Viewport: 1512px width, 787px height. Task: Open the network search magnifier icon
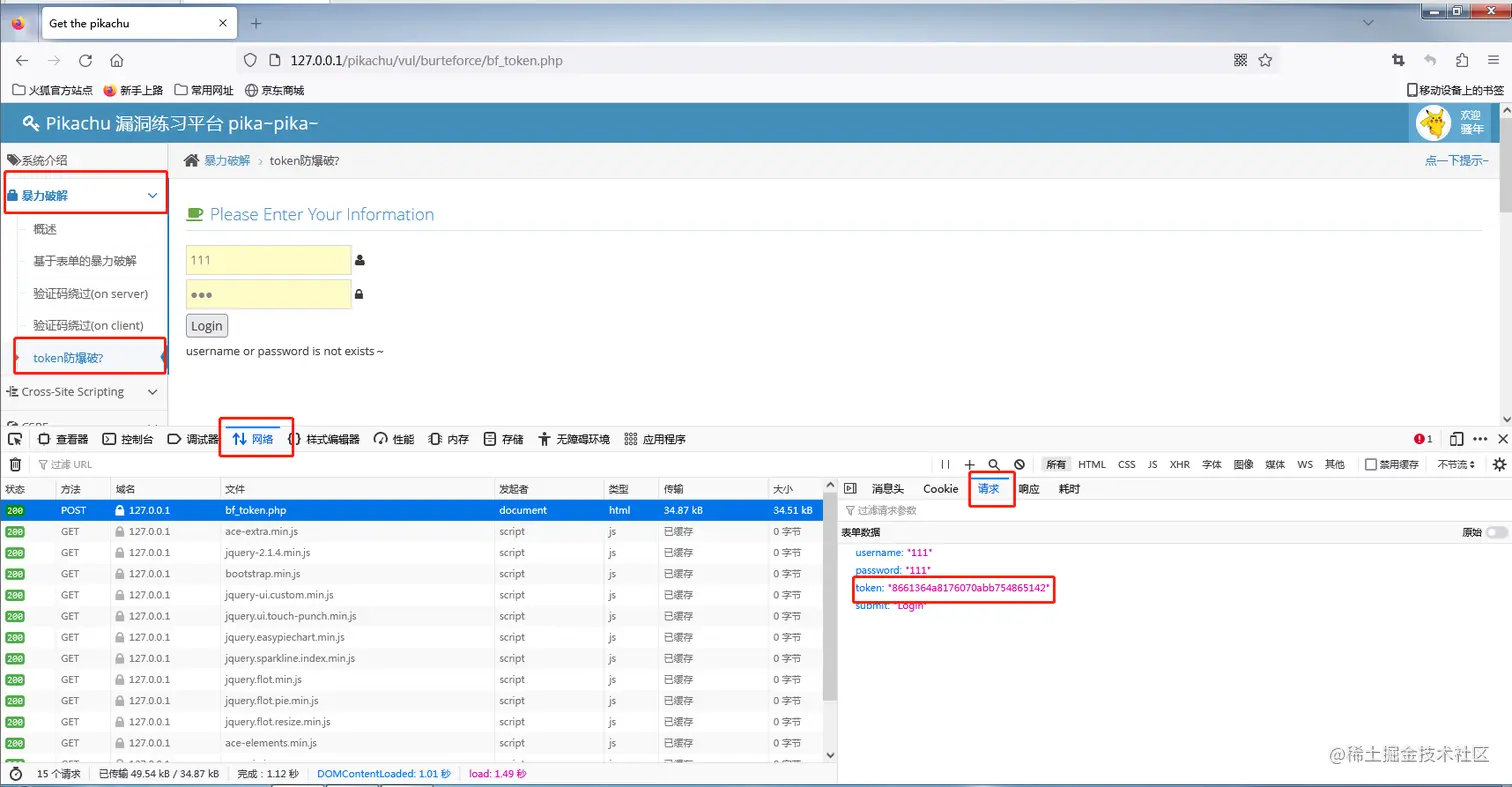click(x=994, y=464)
